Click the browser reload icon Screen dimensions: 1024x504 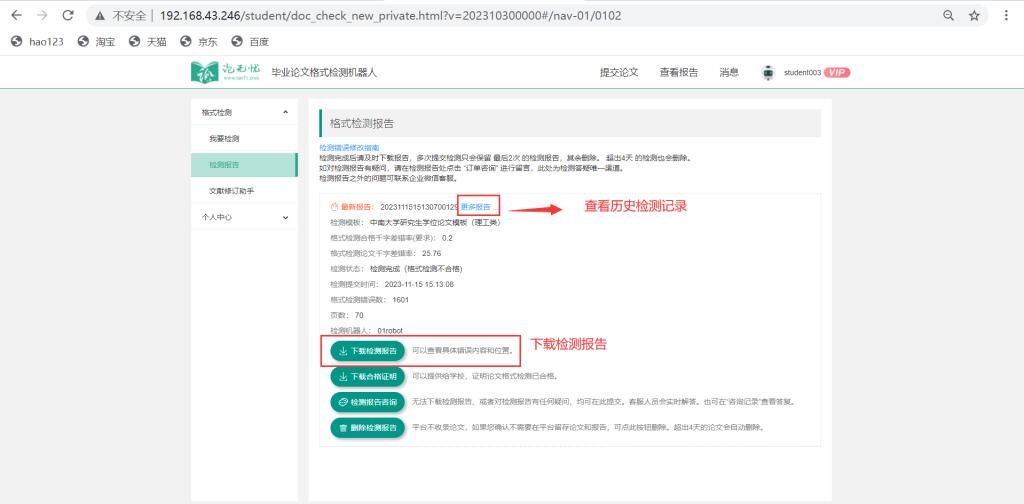[68, 16]
